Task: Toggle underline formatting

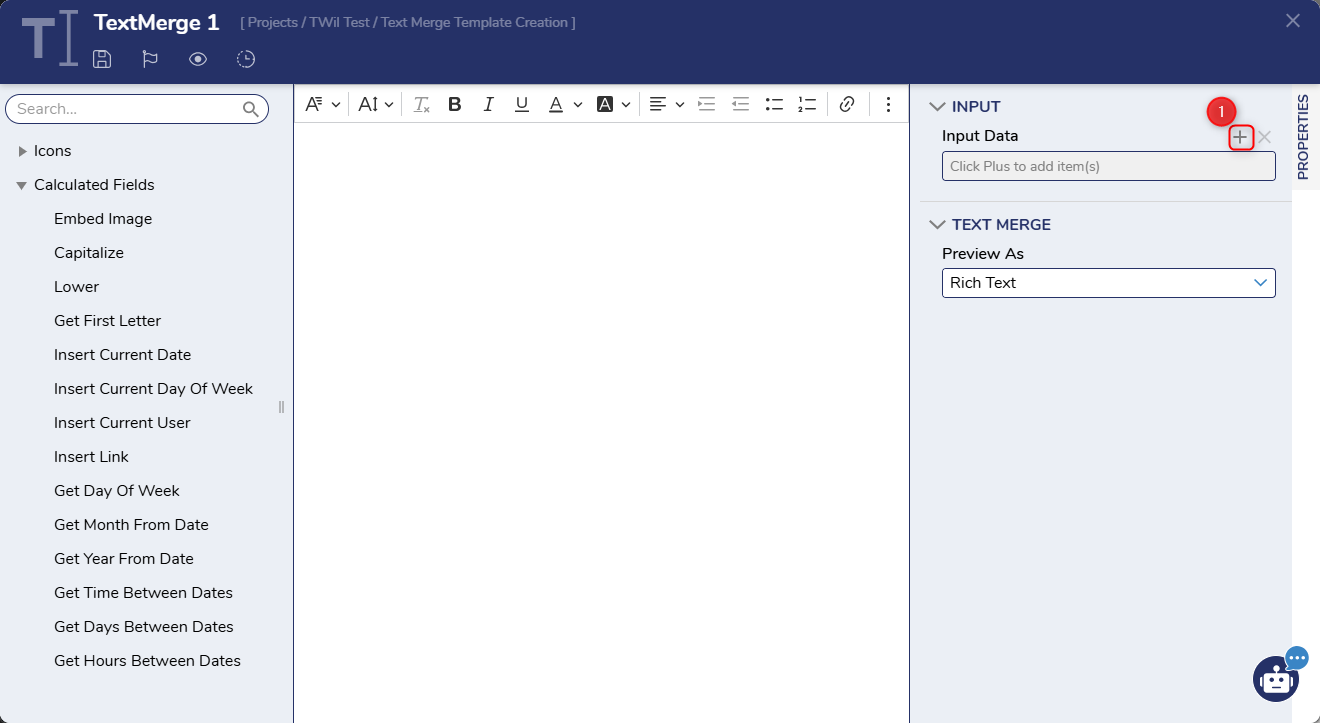Action: pos(521,104)
